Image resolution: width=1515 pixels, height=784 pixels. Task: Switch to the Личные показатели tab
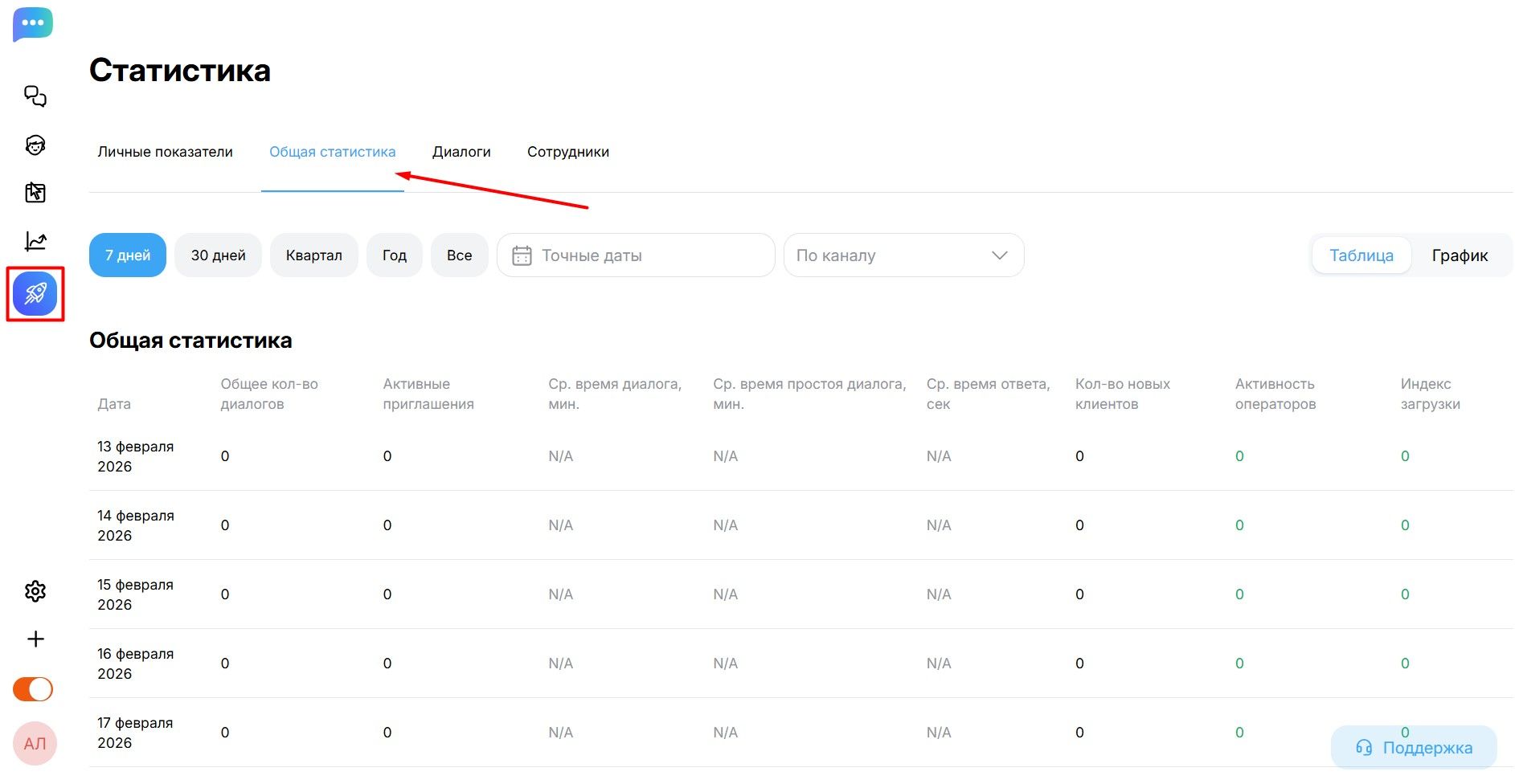coord(165,152)
